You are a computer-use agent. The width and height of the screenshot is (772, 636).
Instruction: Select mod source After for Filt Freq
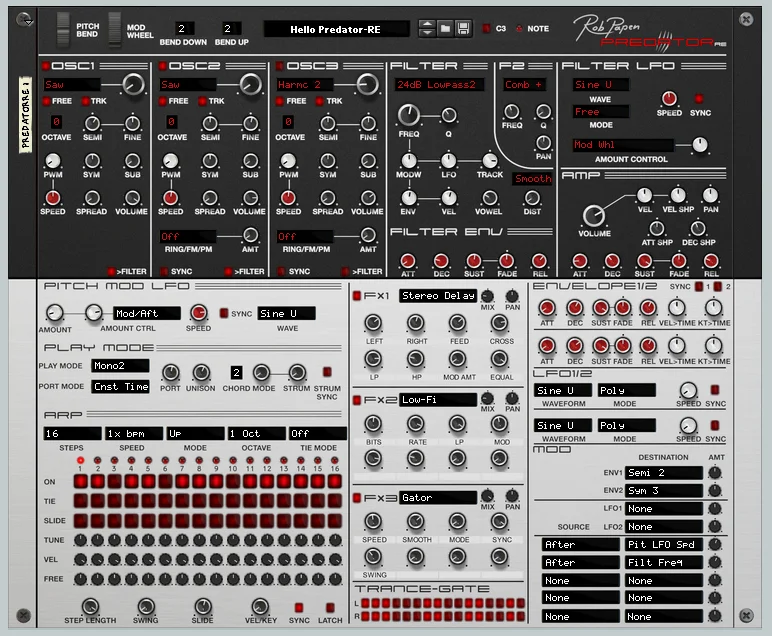tap(580, 562)
